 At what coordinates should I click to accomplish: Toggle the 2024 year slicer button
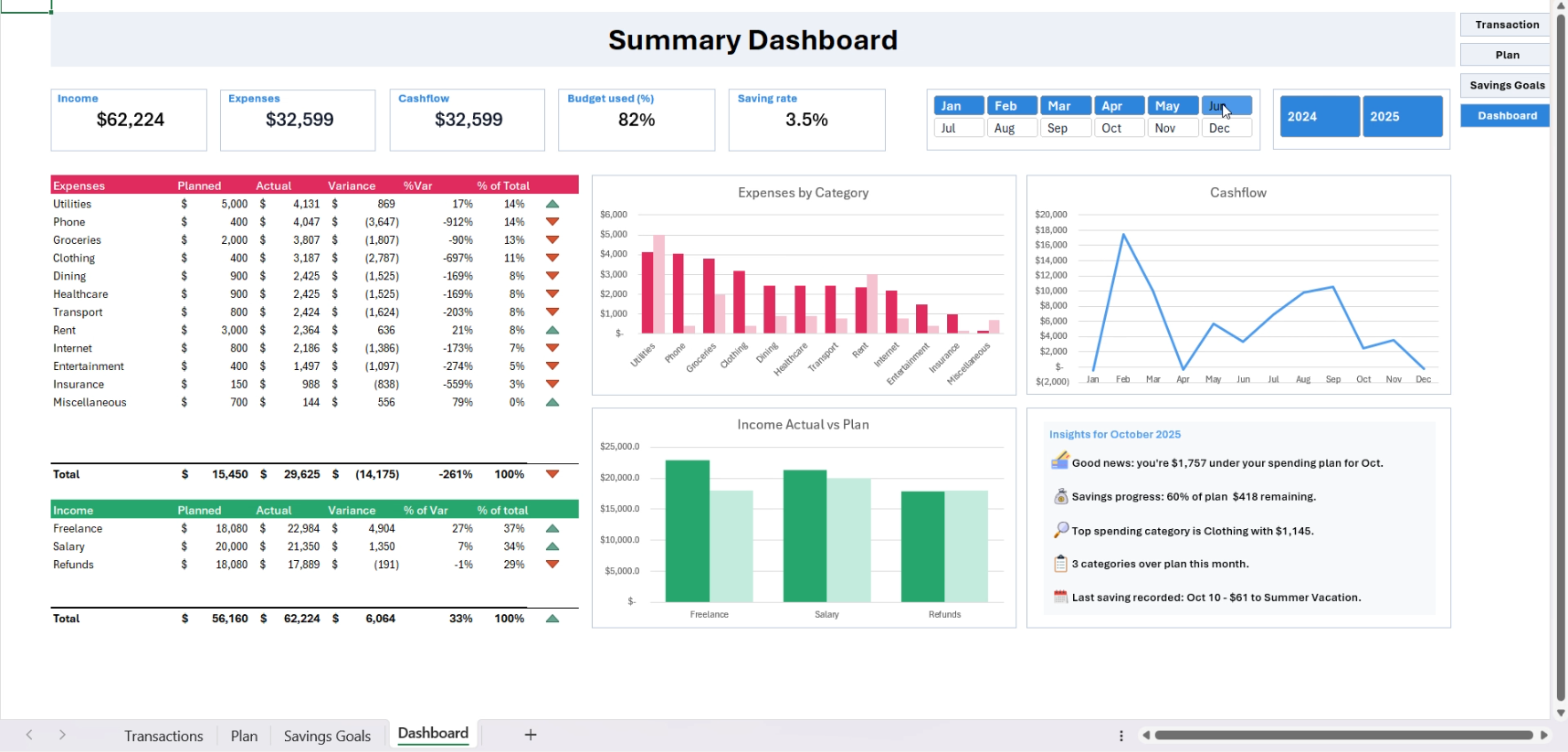click(1319, 116)
